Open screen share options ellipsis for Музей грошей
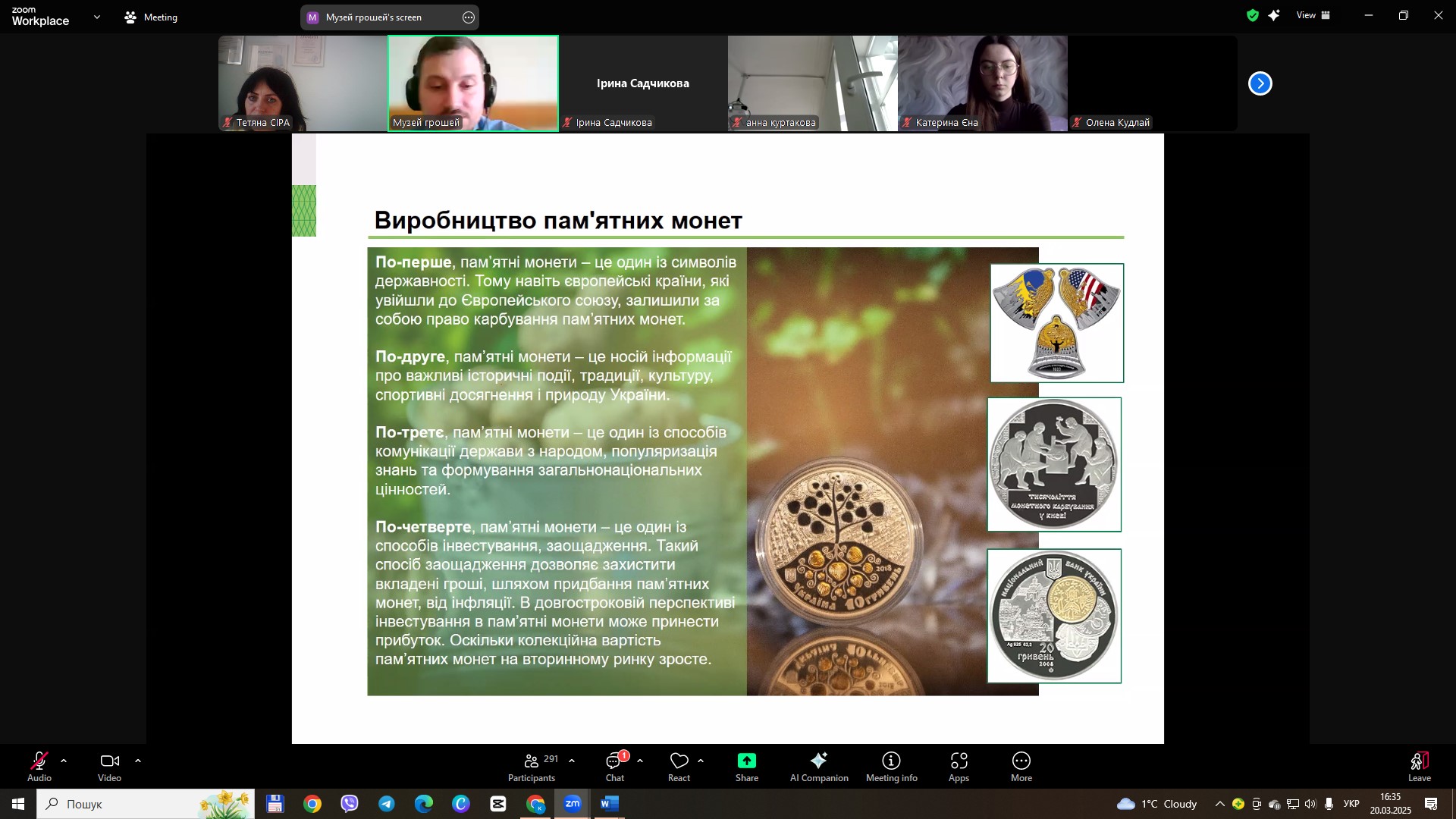1456x819 pixels. [x=469, y=17]
